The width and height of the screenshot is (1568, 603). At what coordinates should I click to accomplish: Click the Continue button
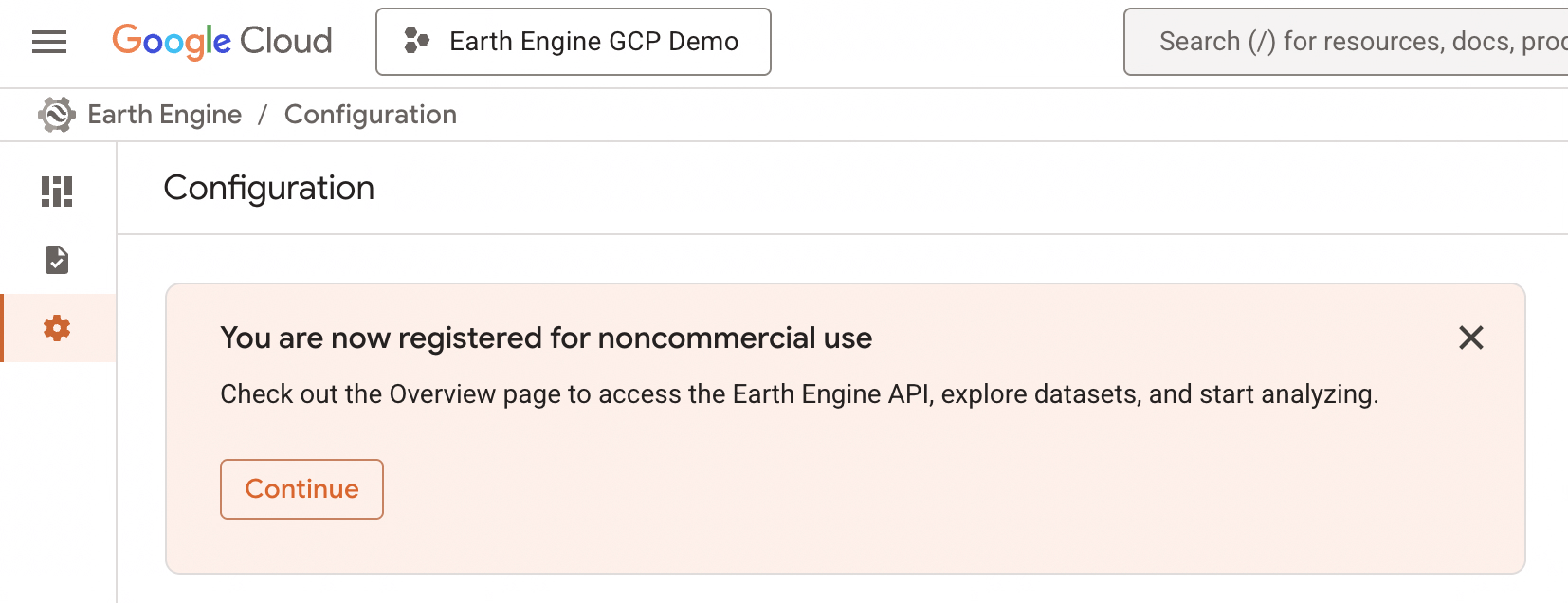[301, 489]
